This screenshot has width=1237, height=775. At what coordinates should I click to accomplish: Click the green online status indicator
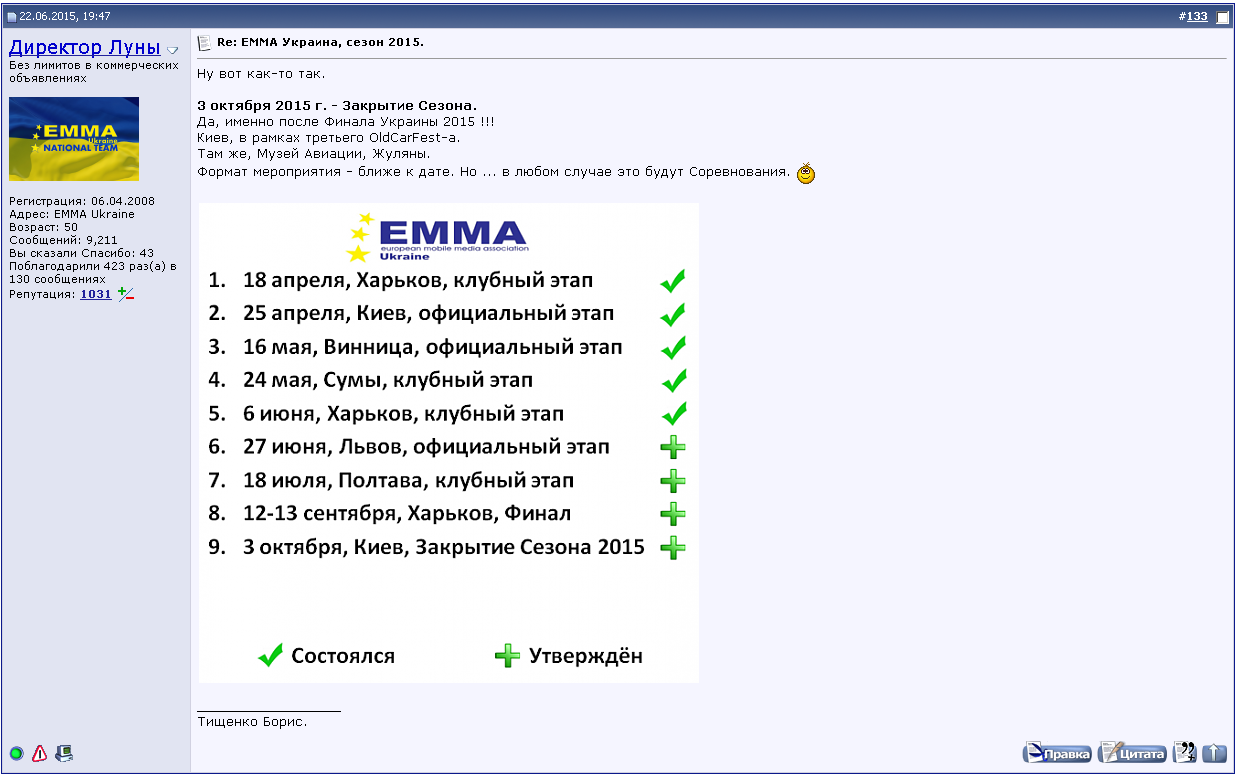pyautogui.click(x=17, y=753)
